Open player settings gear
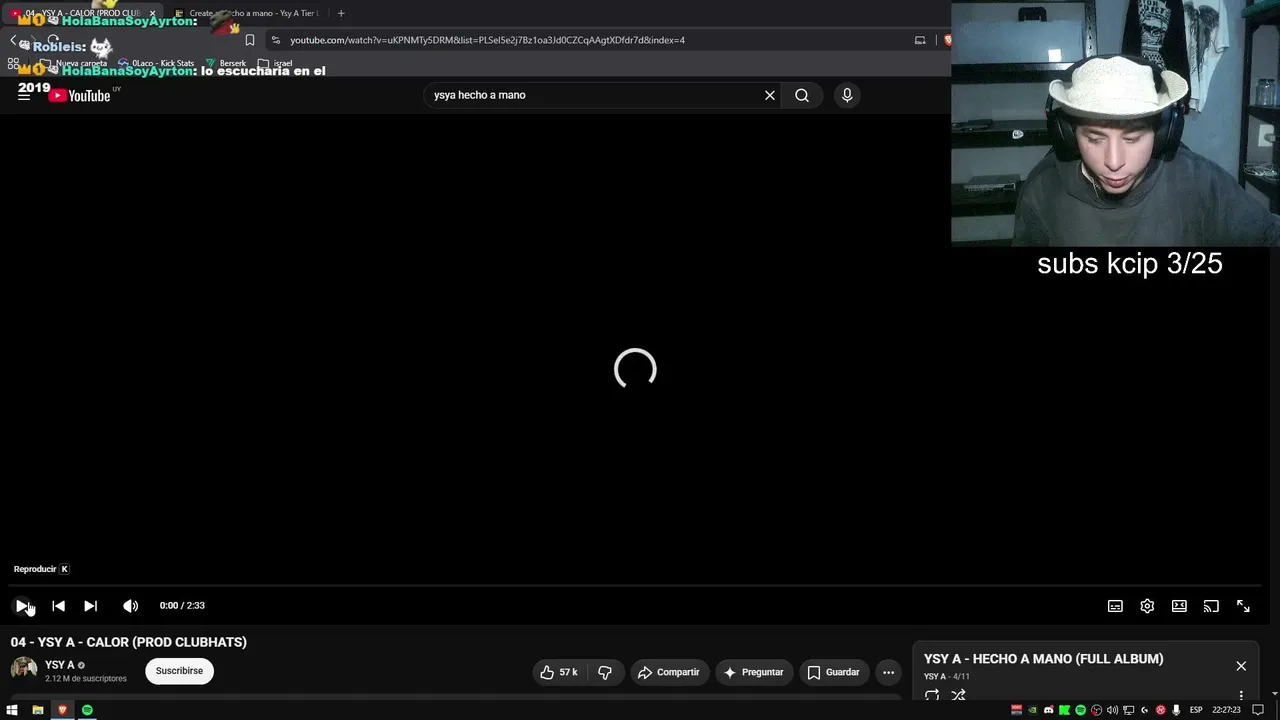This screenshot has width=1280, height=720. (x=1147, y=606)
